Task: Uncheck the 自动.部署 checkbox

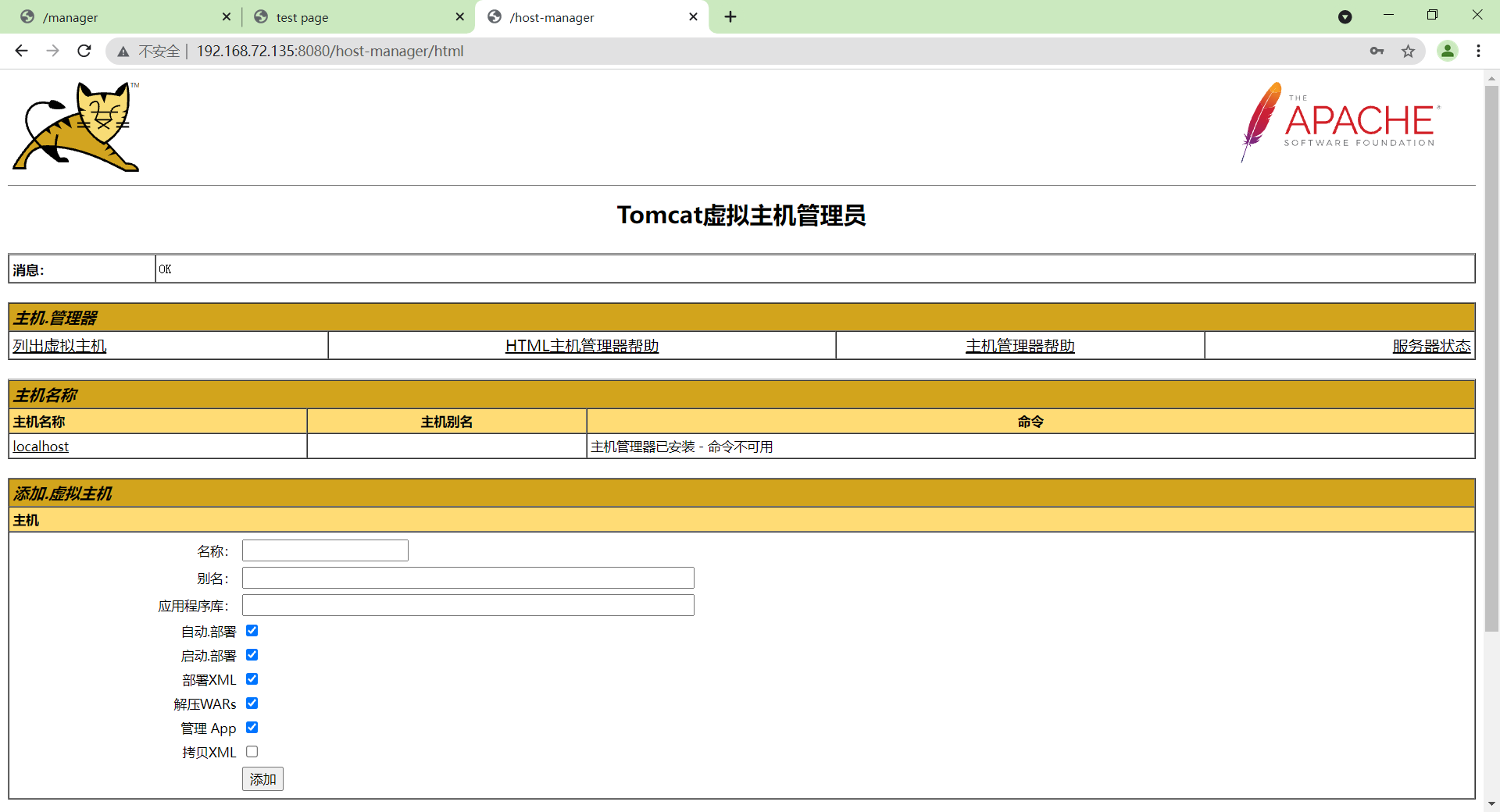Action: pos(252,631)
